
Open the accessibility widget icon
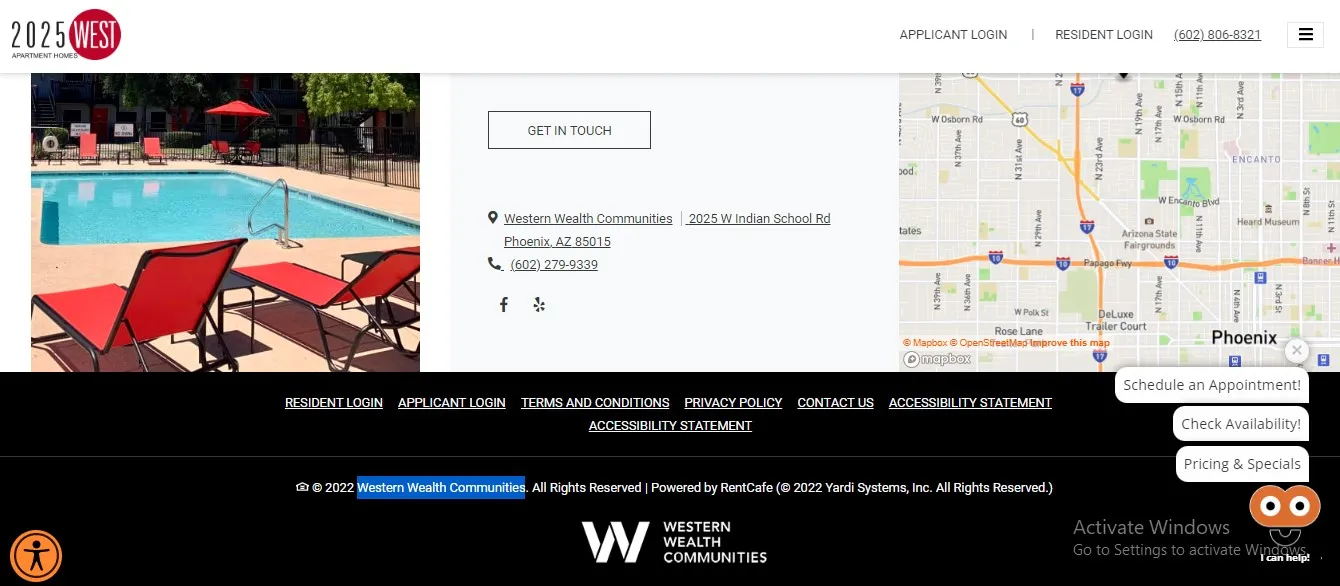coord(36,556)
